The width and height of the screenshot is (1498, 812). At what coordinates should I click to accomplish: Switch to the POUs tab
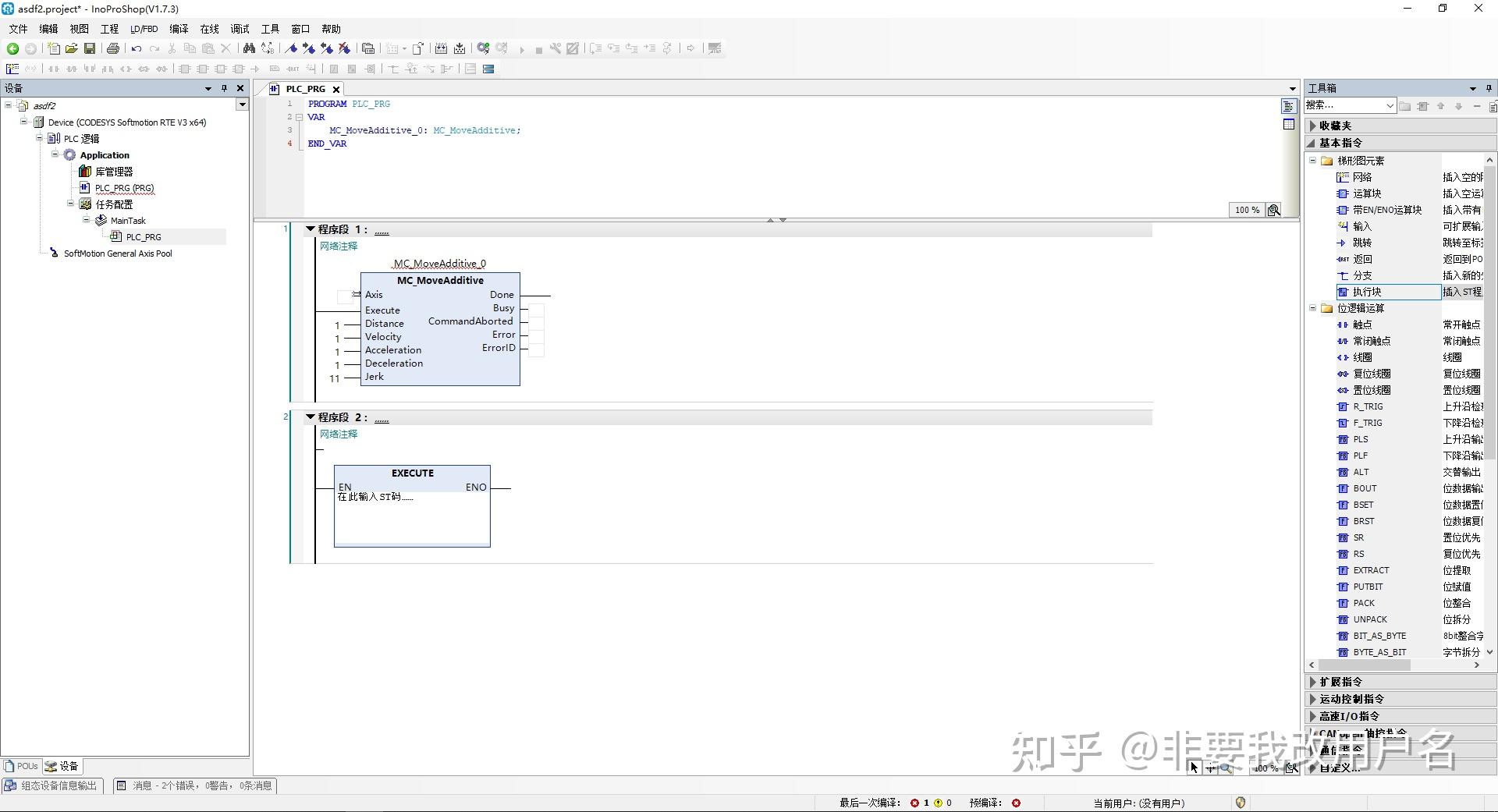click(x=22, y=766)
